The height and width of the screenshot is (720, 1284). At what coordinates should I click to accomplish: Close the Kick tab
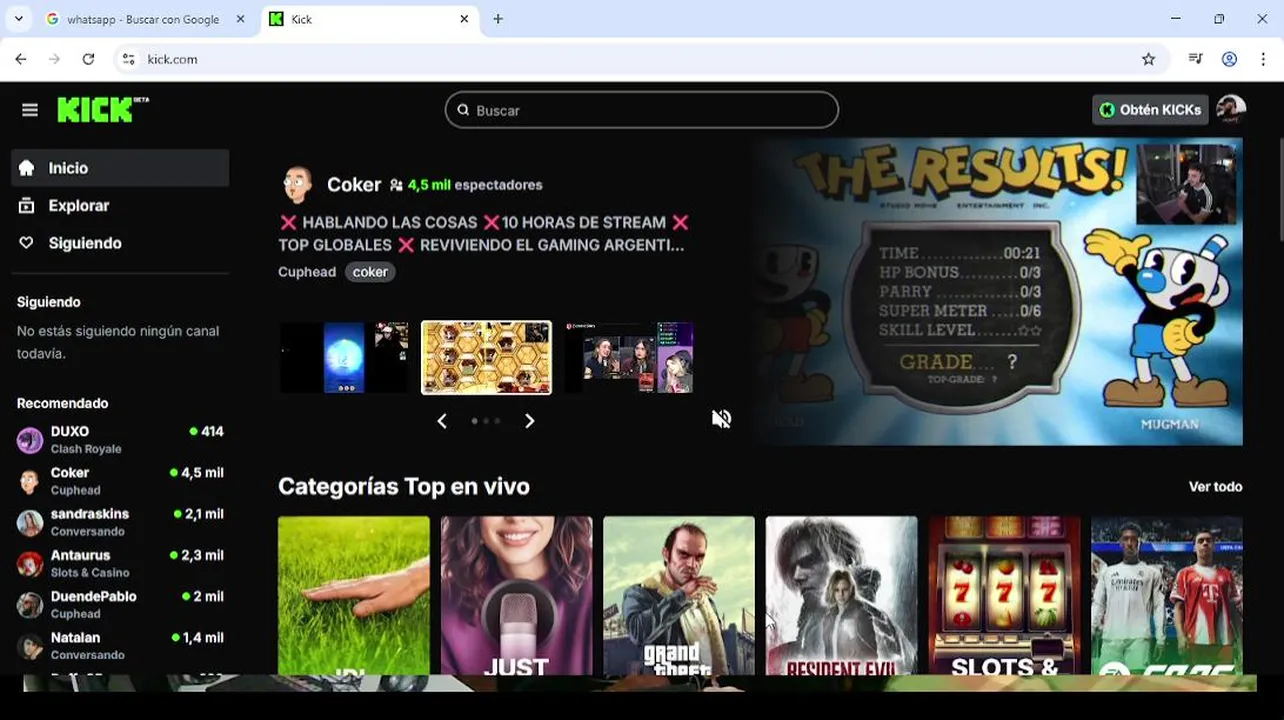click(x=464, y=19)
